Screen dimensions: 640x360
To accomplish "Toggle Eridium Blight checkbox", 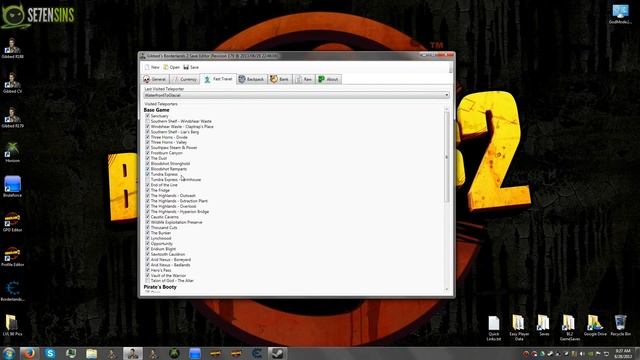I will tap(148, 249).
